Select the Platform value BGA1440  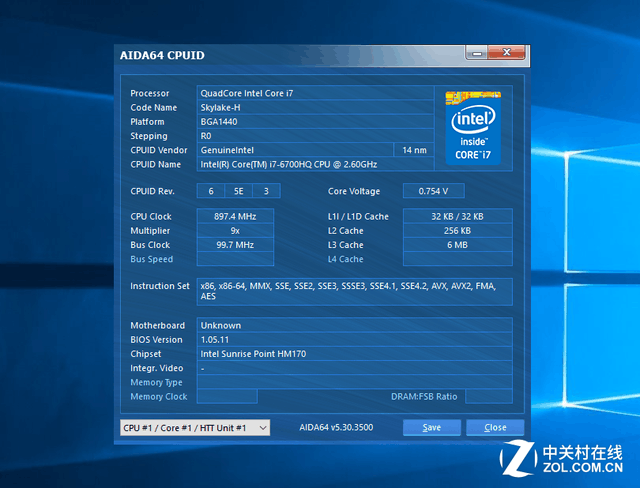tap(315, 122)
